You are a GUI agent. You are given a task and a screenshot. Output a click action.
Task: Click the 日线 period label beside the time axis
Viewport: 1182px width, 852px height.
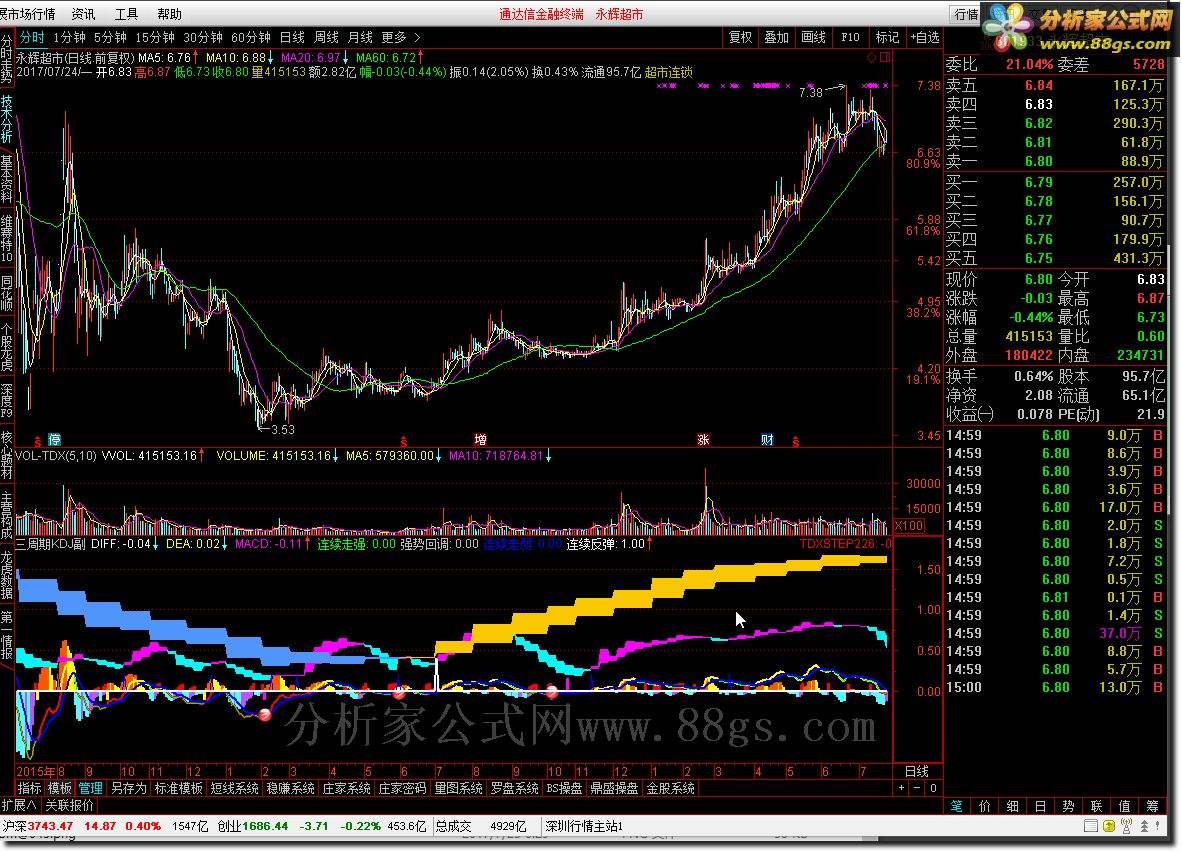pyautogui.click(x=917, y=771)
